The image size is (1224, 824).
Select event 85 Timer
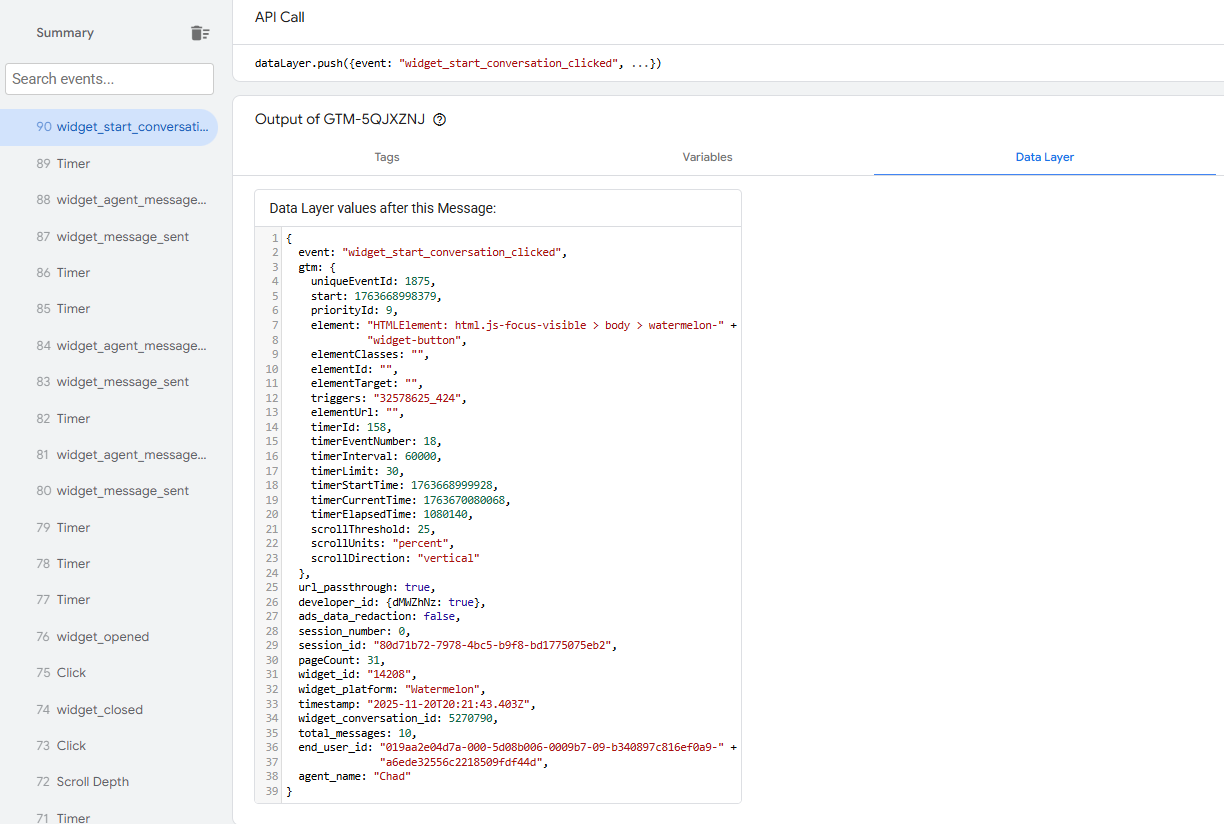[x=109, y=309]
